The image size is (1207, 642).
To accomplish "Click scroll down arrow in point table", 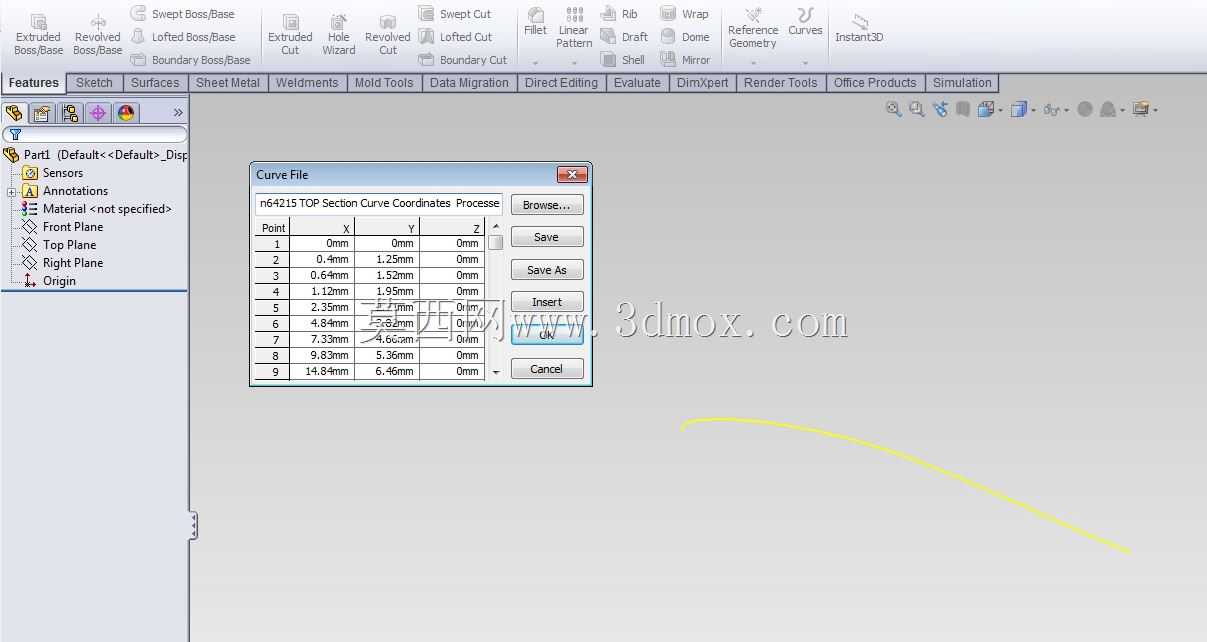I will click(x=496, y=372).
